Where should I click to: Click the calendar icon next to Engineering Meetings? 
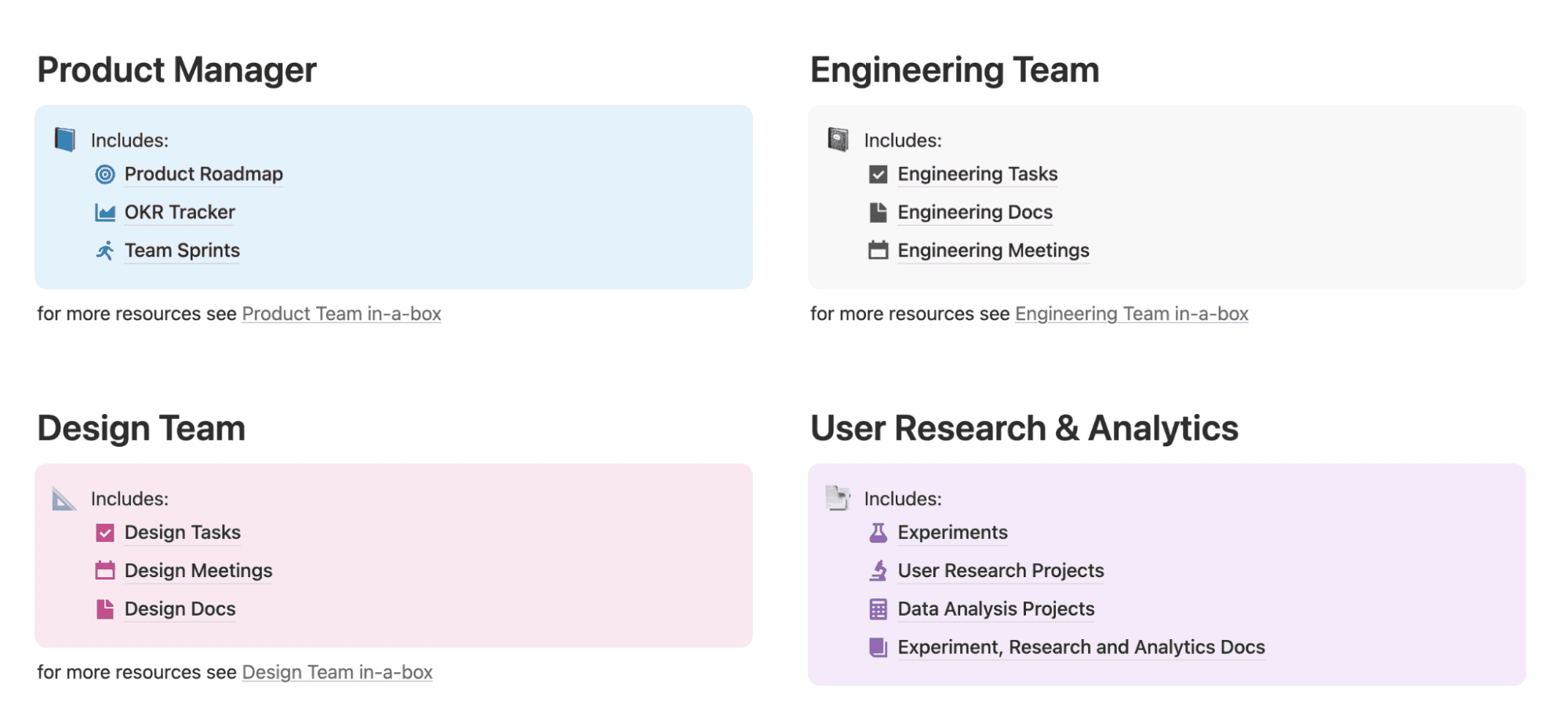point(878,250)
